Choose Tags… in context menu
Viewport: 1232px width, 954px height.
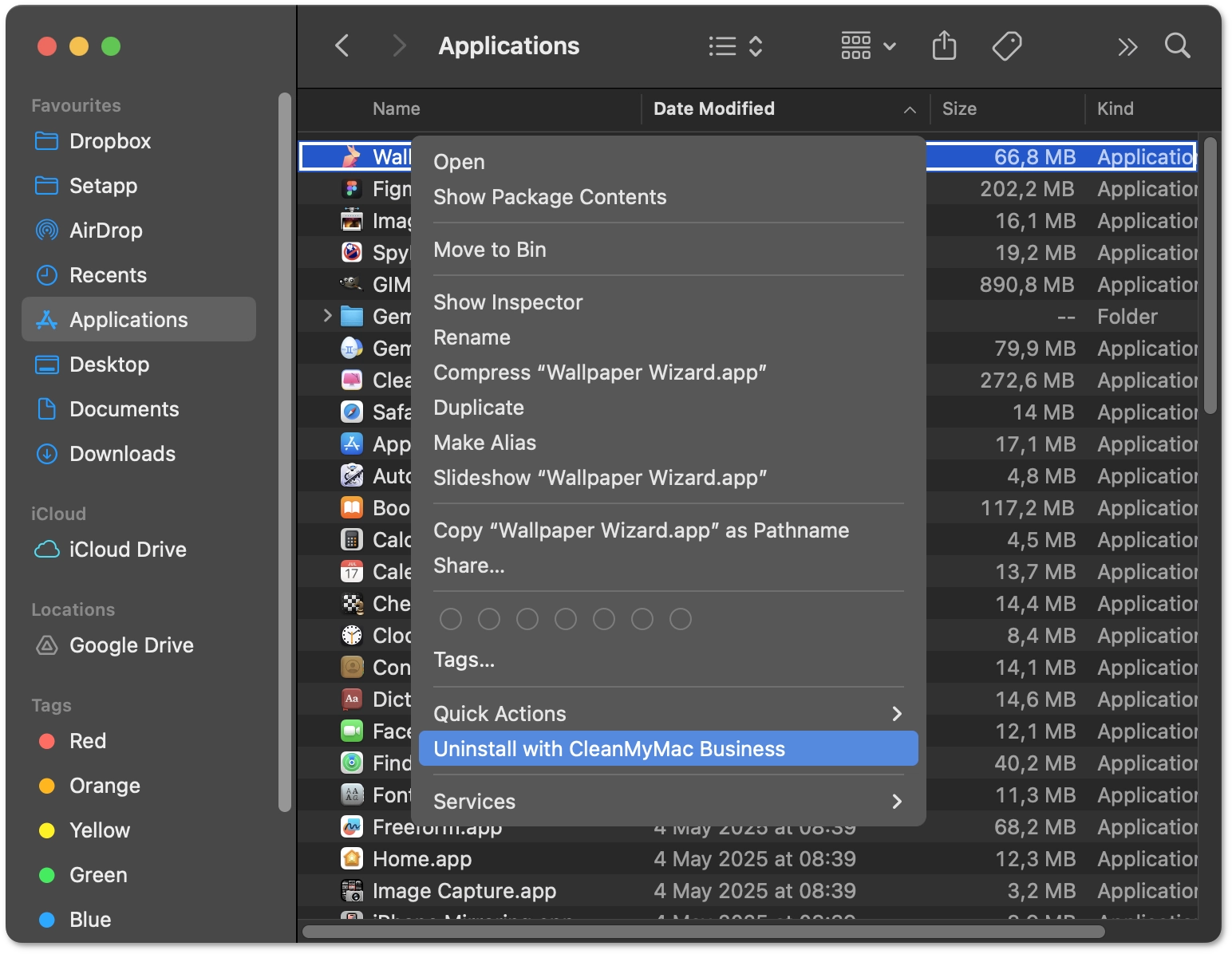[x=668, y=660]
